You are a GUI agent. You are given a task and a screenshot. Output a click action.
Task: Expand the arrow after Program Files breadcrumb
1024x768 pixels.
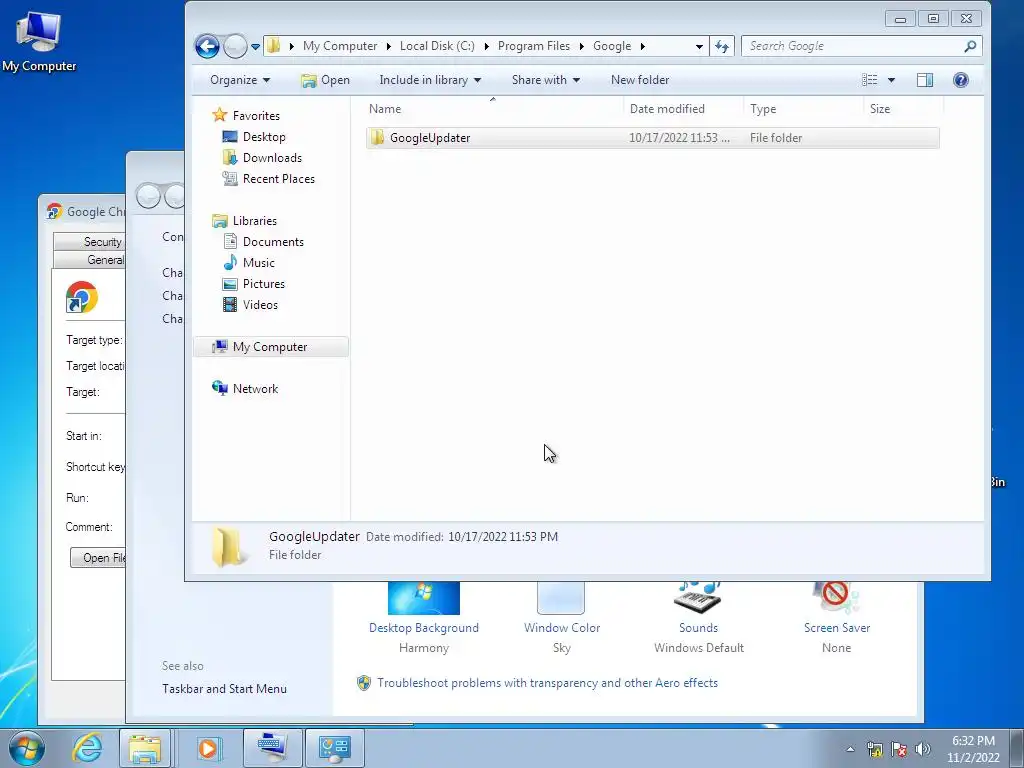point(581,46)
